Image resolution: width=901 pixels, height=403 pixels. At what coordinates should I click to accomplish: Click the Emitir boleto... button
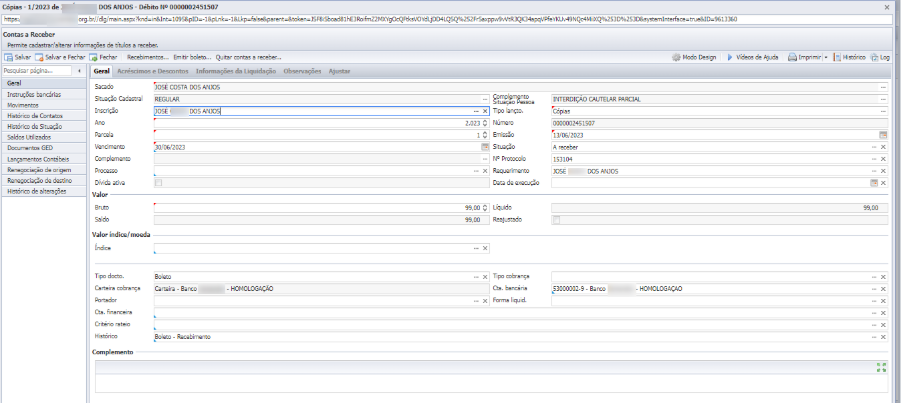click(x=192, y=57)
